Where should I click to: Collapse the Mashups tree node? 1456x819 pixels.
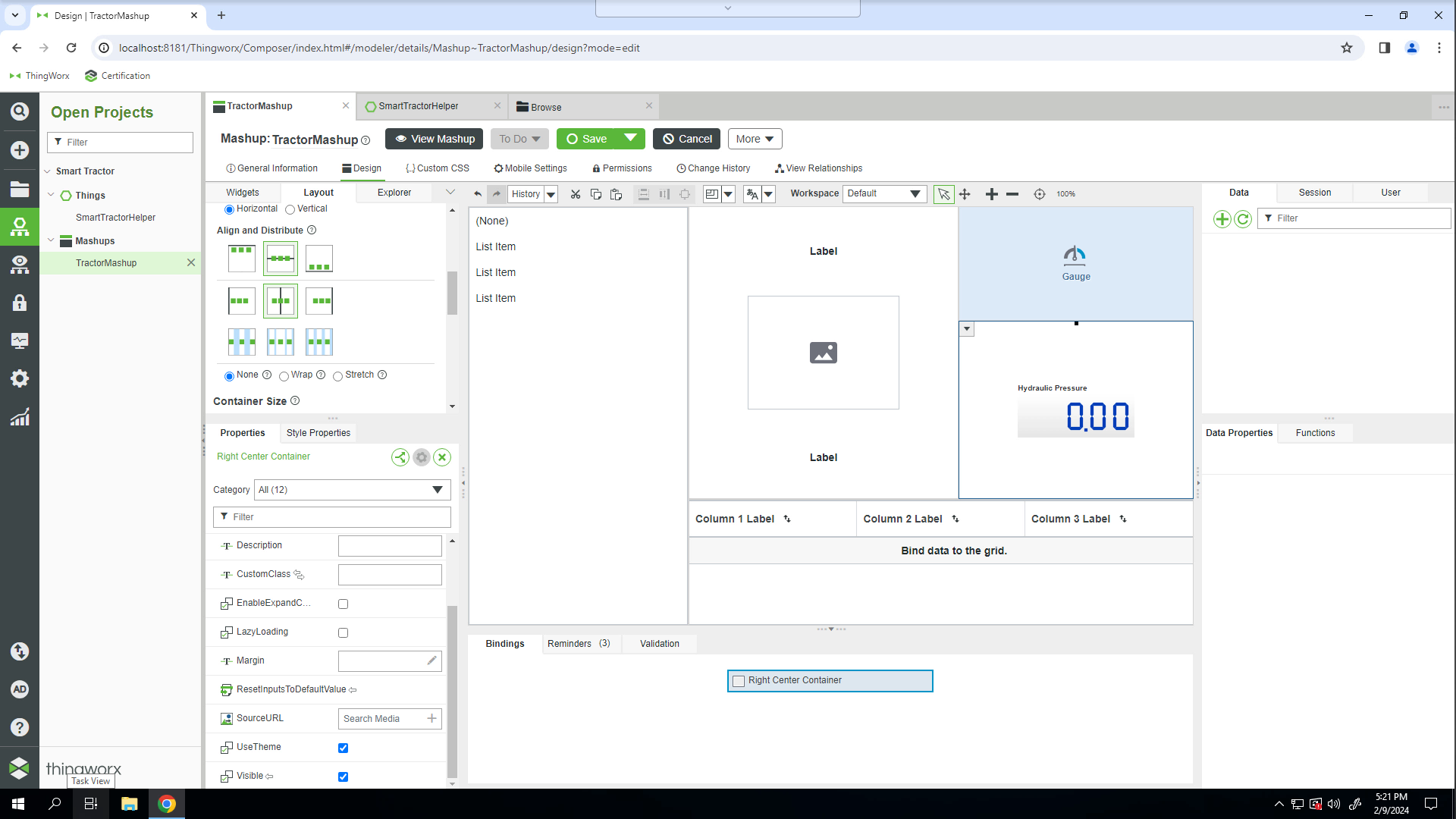[51, 240]
